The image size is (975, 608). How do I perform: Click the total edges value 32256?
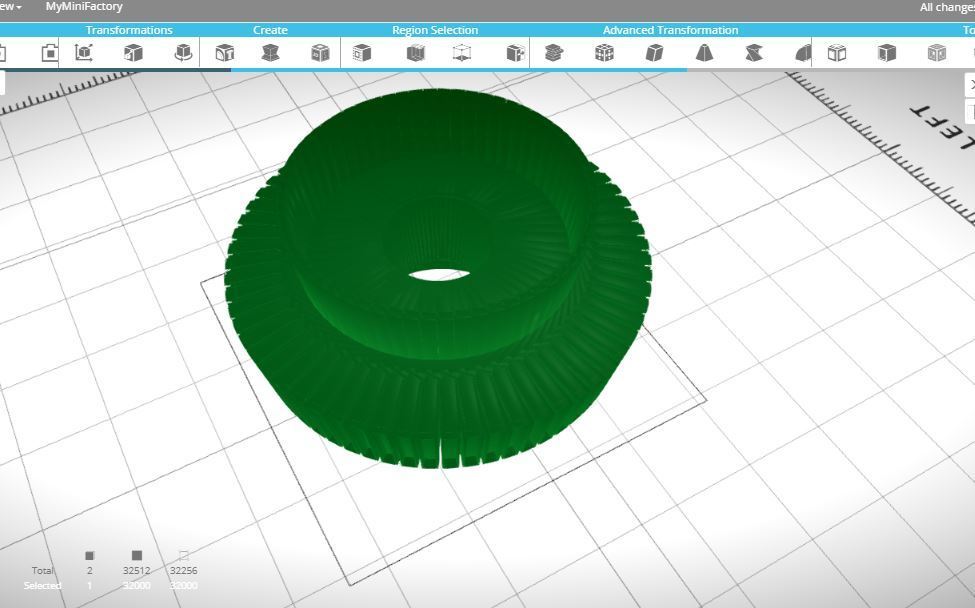tap(183, 570)
